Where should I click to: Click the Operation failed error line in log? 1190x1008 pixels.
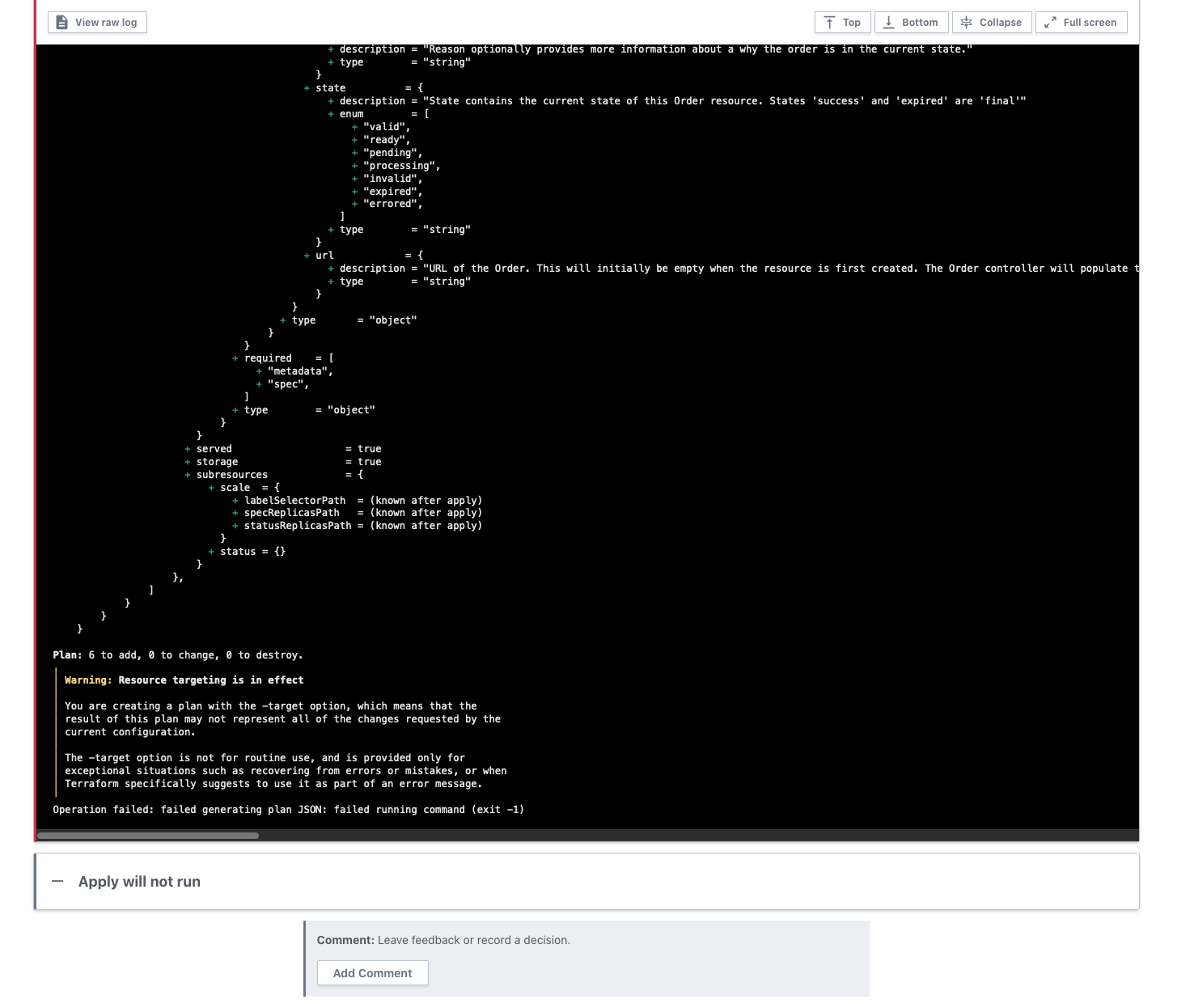289,809
